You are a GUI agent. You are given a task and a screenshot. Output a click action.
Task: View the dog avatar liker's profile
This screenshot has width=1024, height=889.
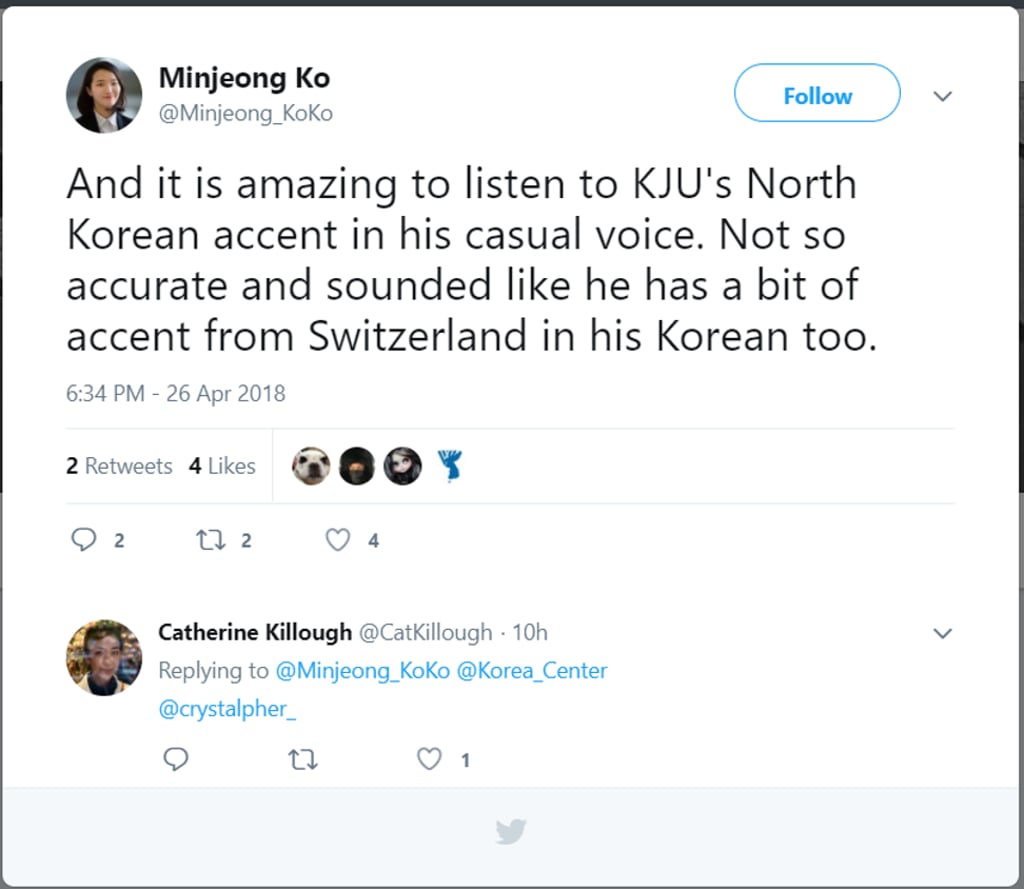[x=311, y=466]
